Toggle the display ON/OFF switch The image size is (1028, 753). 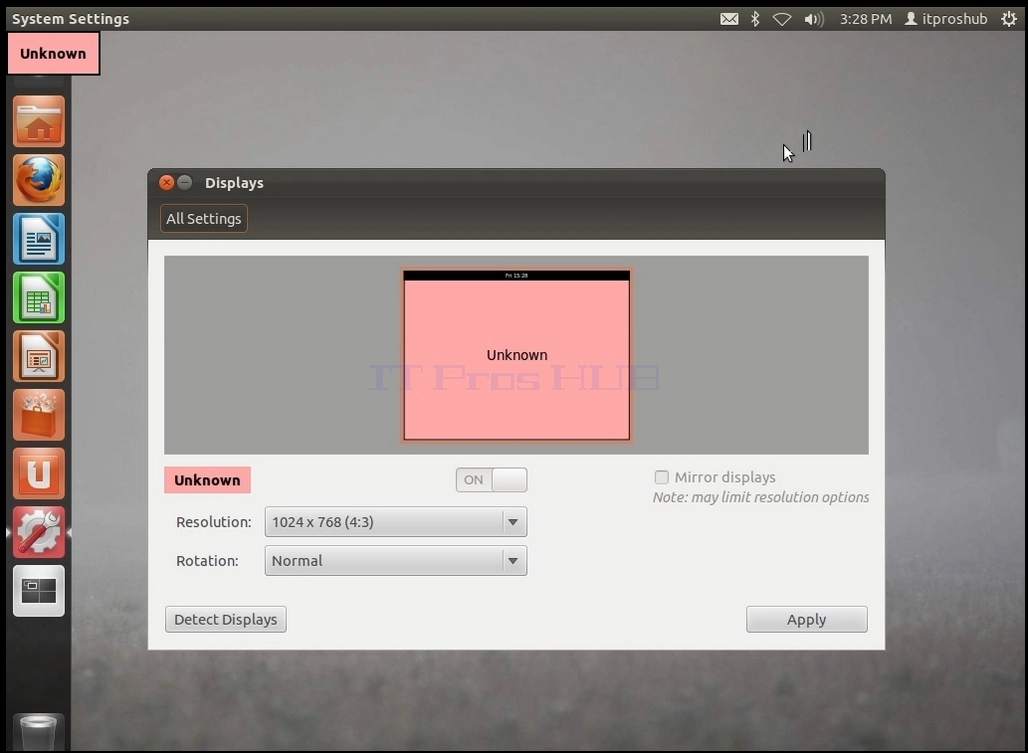click(x=491, y=480)
